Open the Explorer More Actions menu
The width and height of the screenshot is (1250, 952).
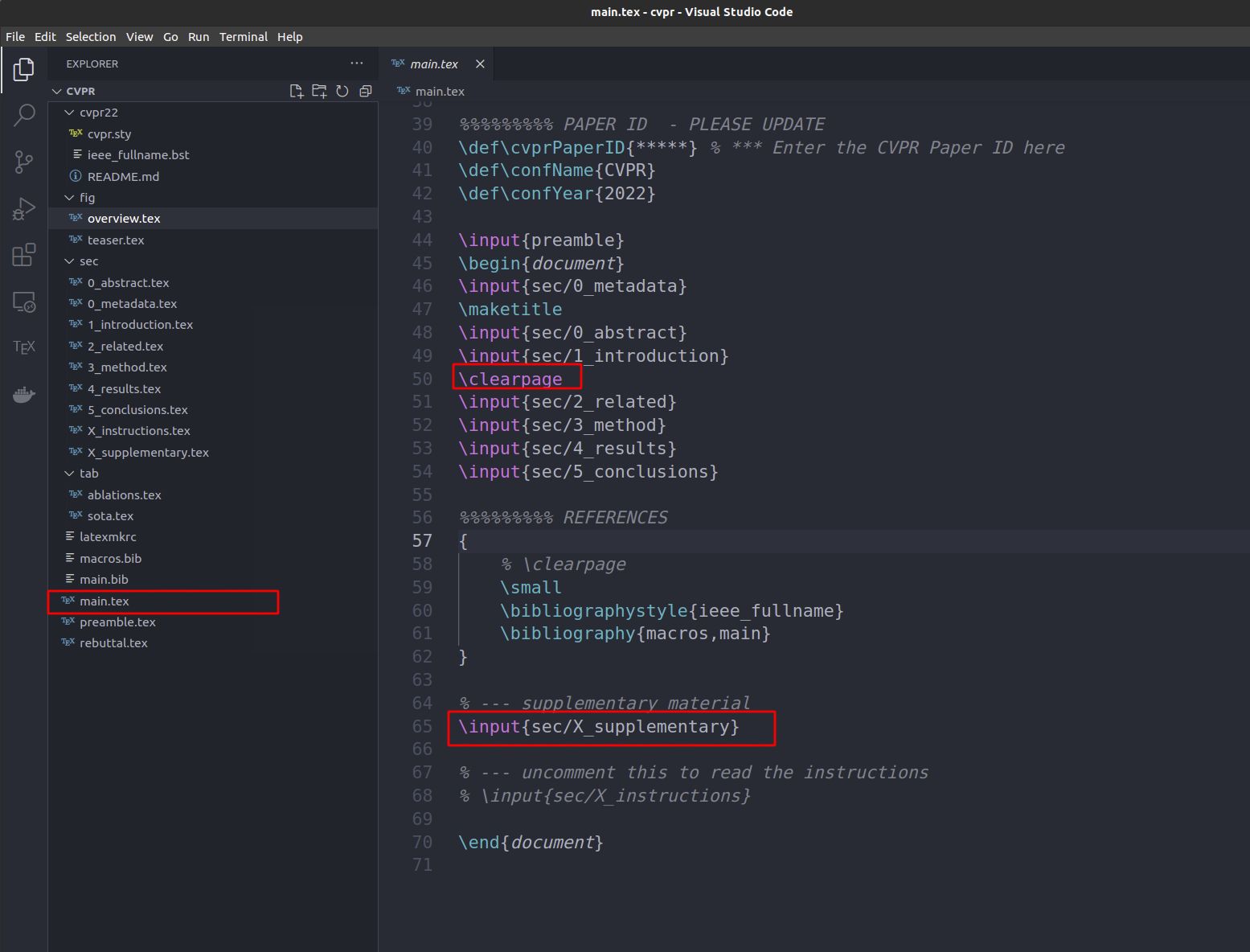tap(356, 63)
